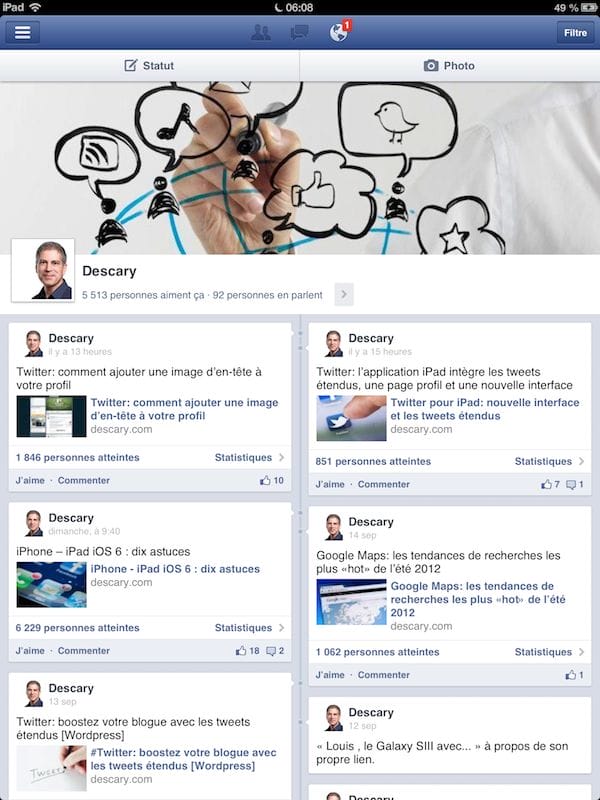Expand page info chevron beside likes count
Viewport: 600px width, 800px height.
click(x=344, y=294)
